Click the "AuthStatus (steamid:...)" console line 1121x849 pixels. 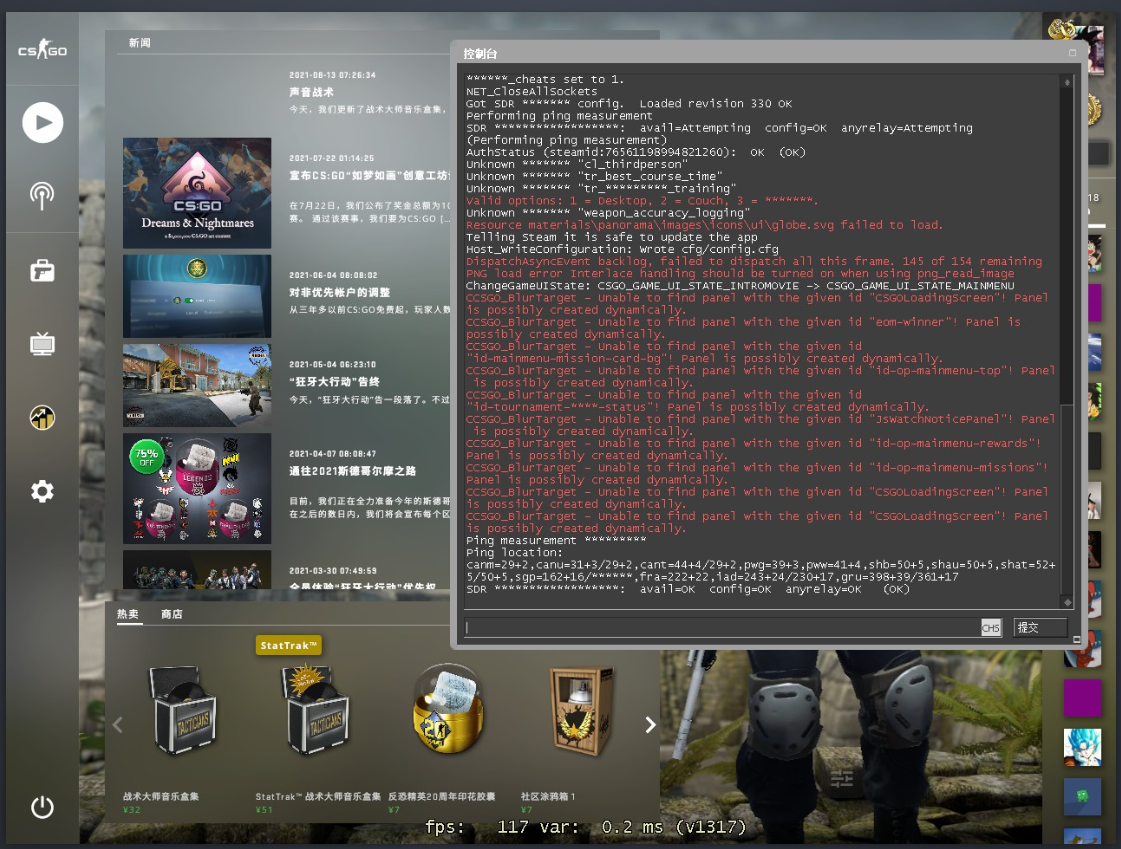636,152
